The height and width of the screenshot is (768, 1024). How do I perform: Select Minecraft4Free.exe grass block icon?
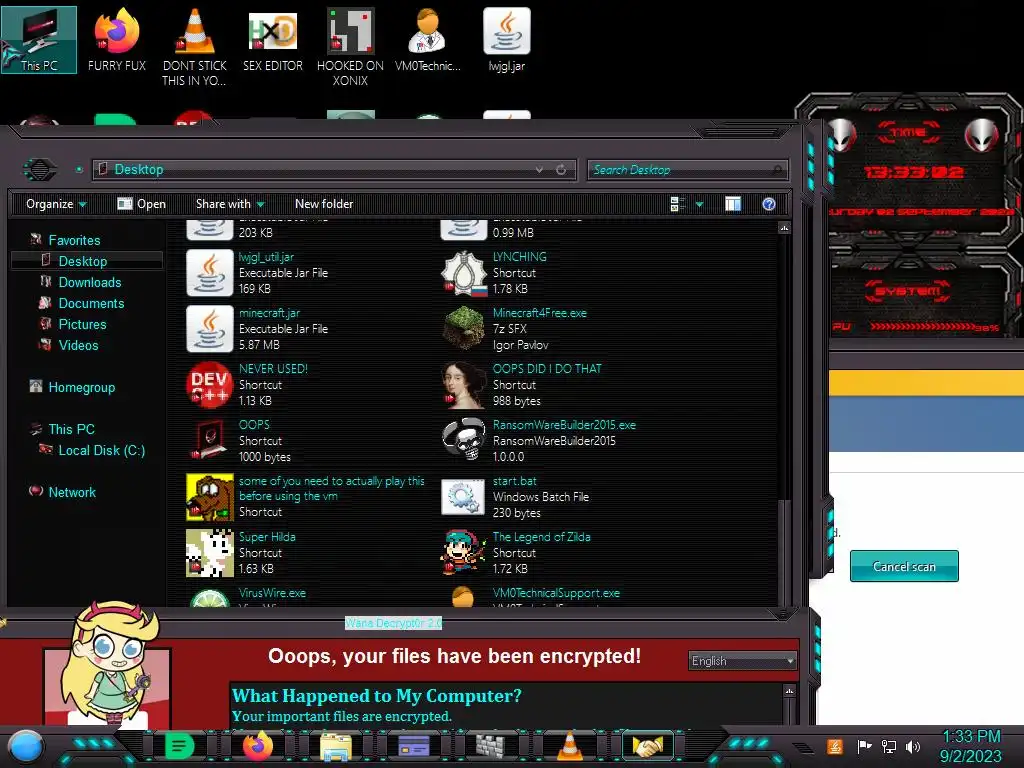pyautogui.click(x=464, y=329)
